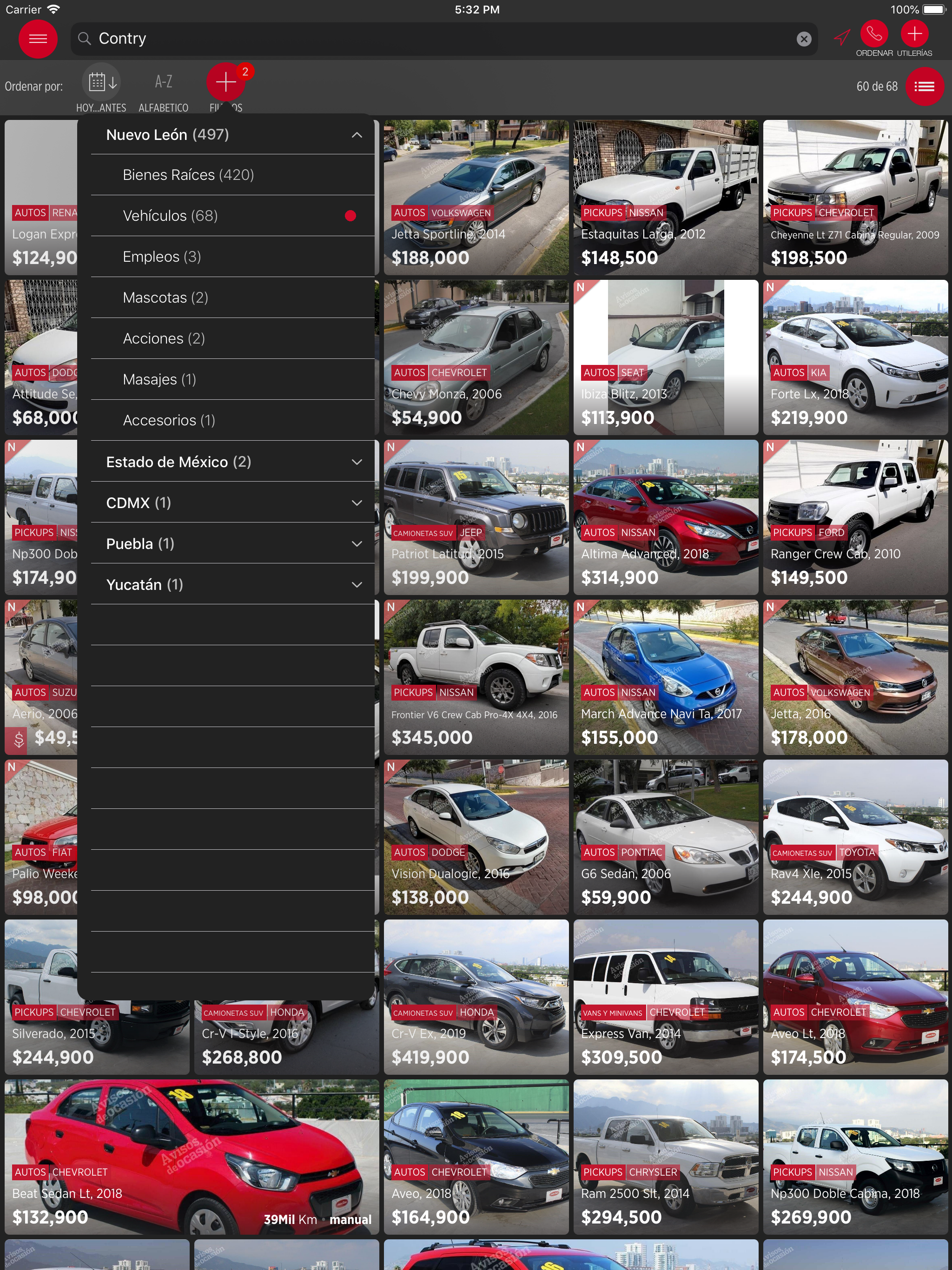This screenshot has height=1270, width=952.
Task: Open the Ram 2500 Slt 2014 listing
Action: pyautogui.click(x=666, y=1158)
